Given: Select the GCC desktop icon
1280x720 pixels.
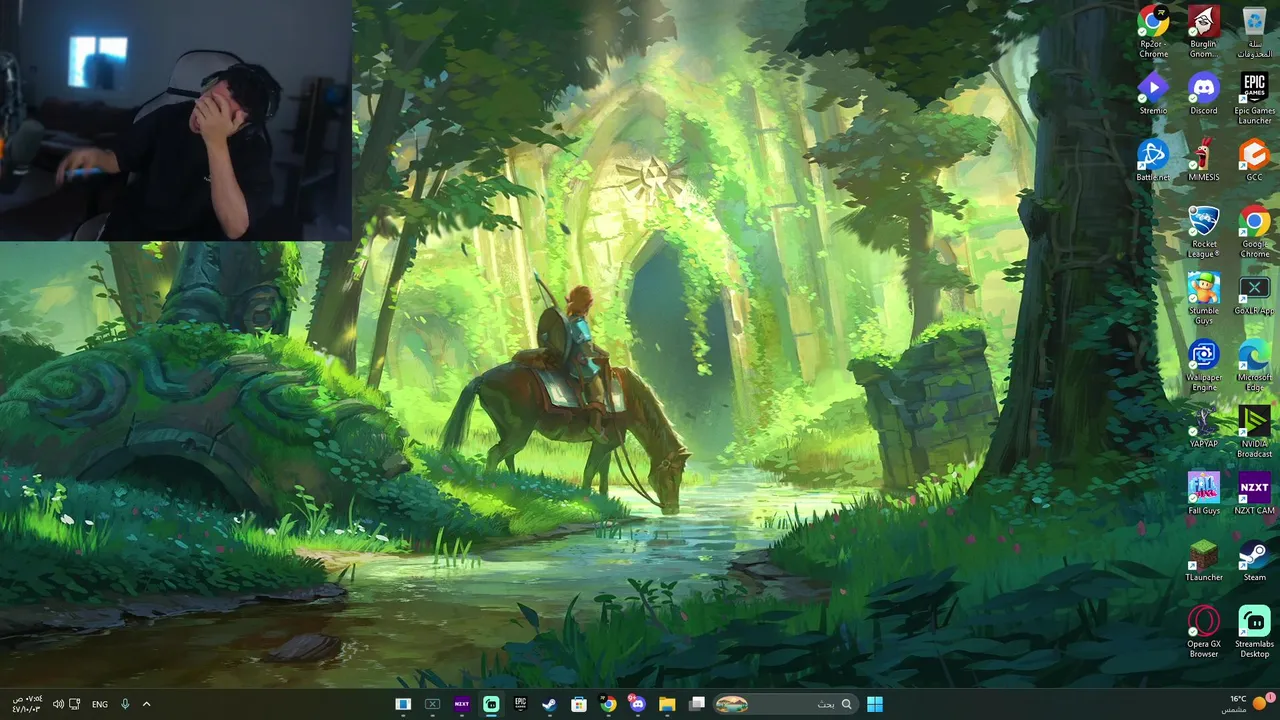Looking at the screenshot, I should pos(1255,160).
